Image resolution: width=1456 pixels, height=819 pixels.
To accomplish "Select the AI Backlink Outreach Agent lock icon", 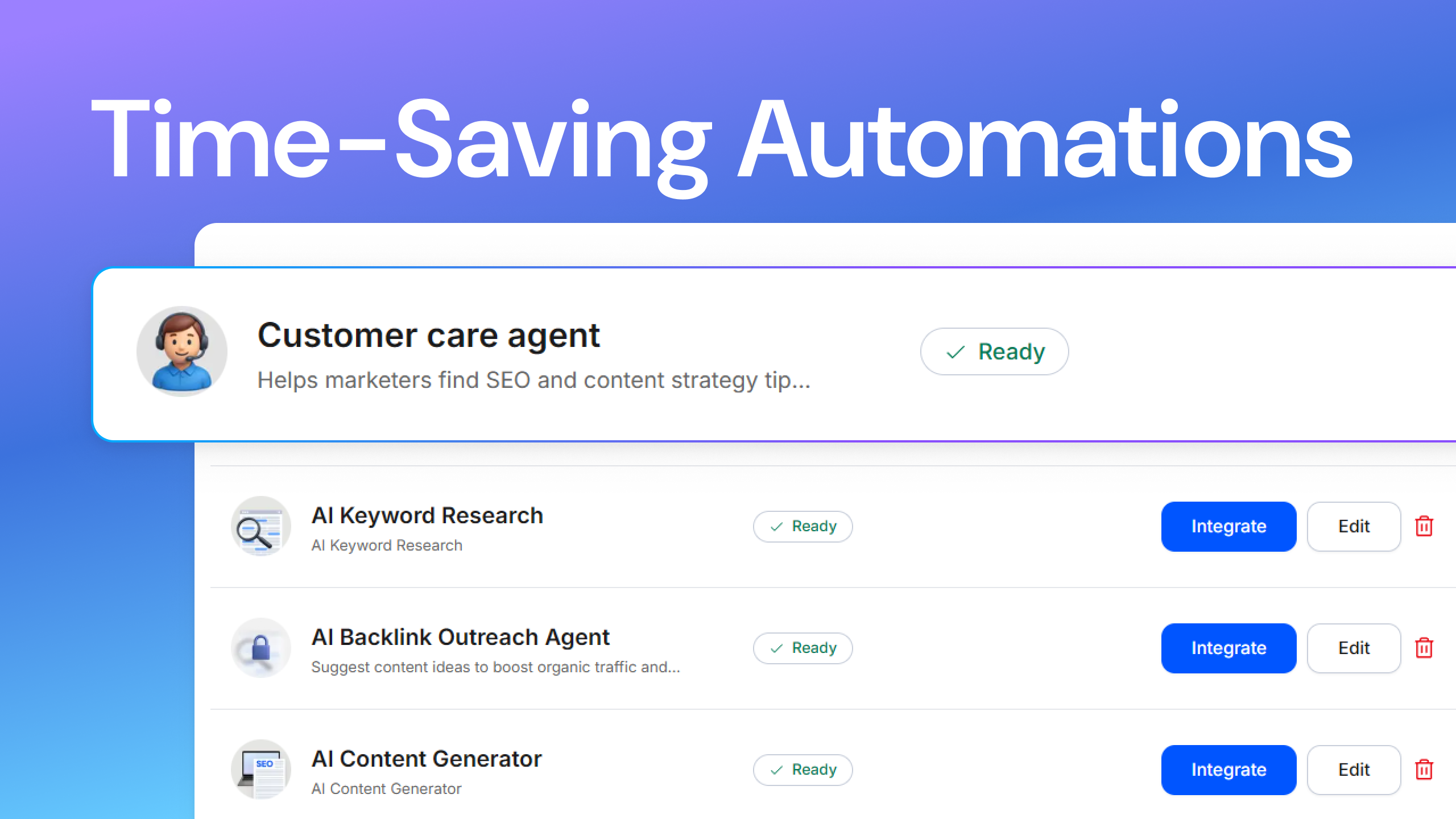I will 261,648.
